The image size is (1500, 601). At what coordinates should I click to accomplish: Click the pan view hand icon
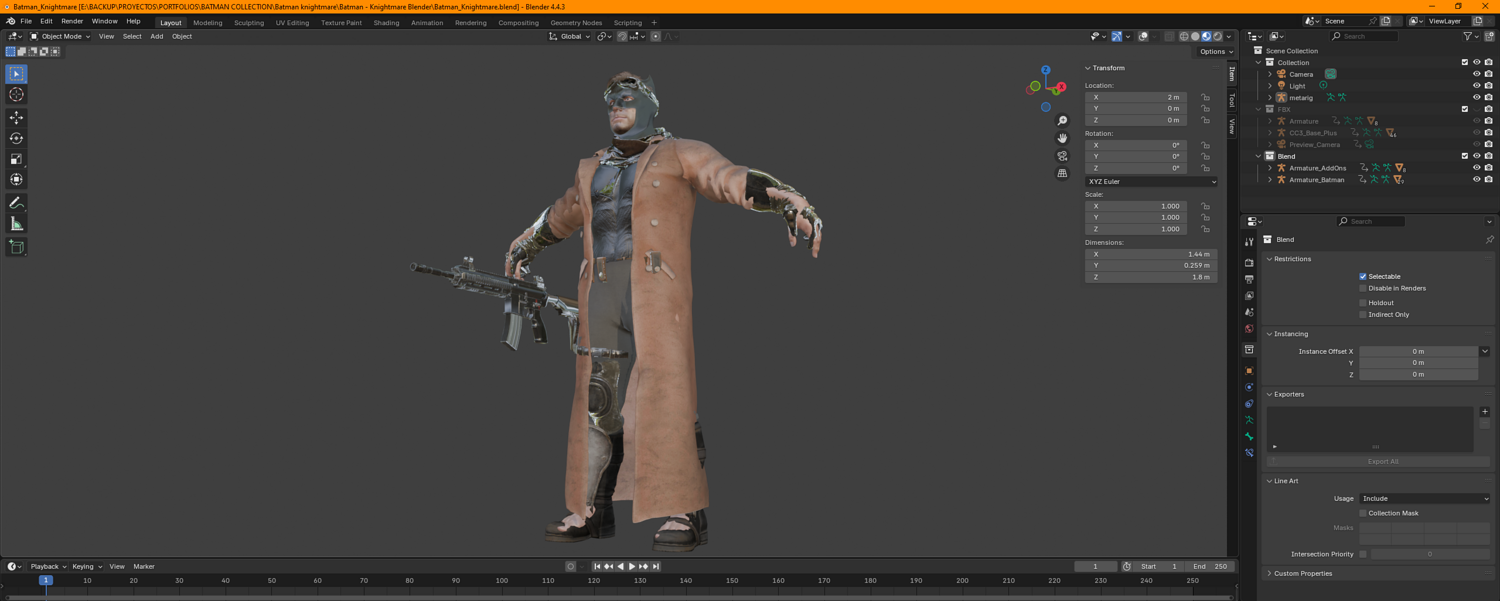(x=1062, y=138)
